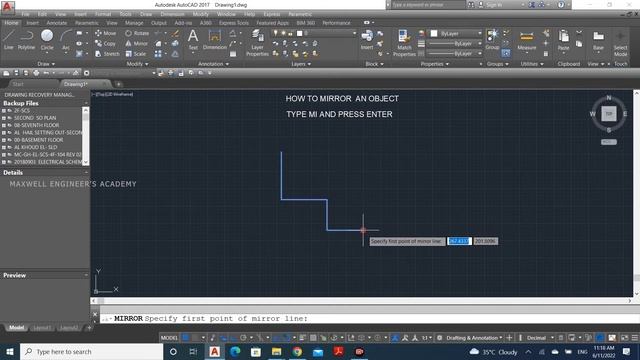Open Layer Properties manager

[257, 42]
